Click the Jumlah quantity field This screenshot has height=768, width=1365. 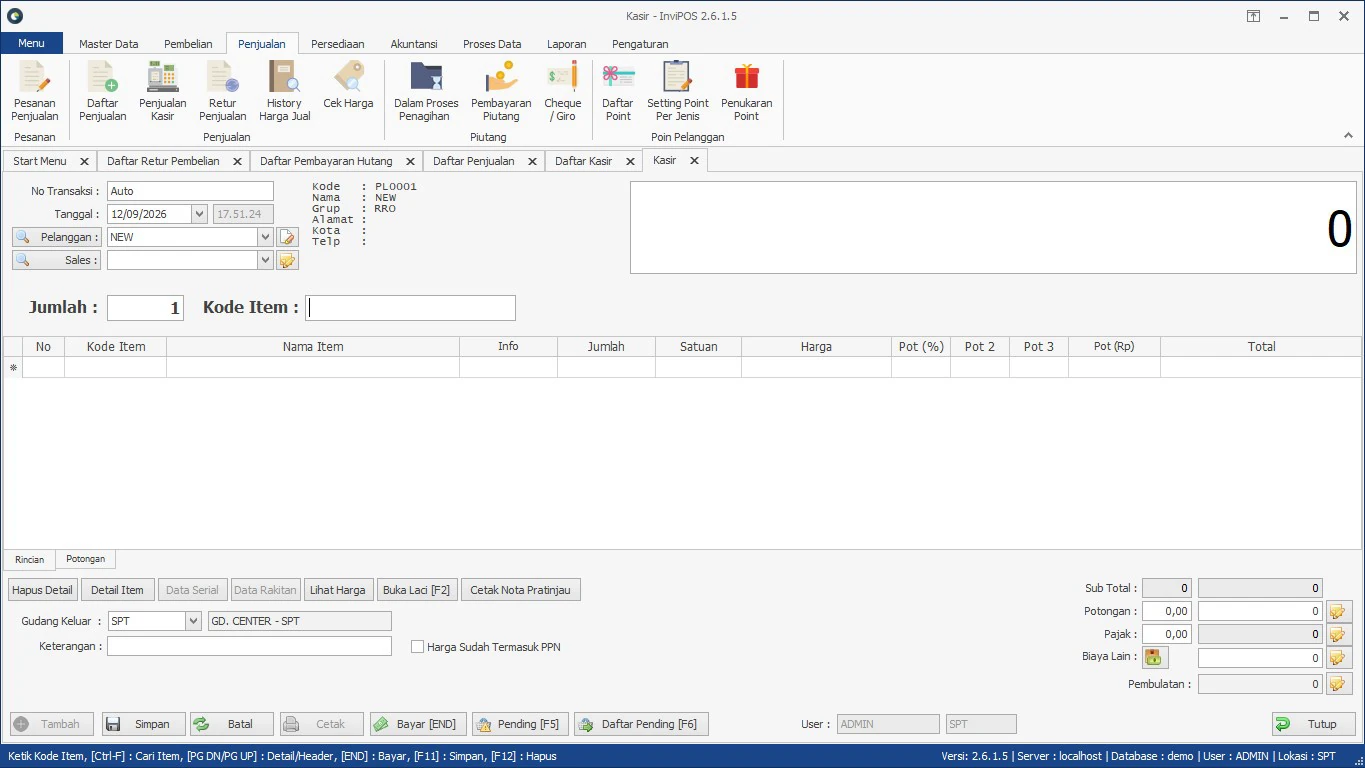click(145, 308)
